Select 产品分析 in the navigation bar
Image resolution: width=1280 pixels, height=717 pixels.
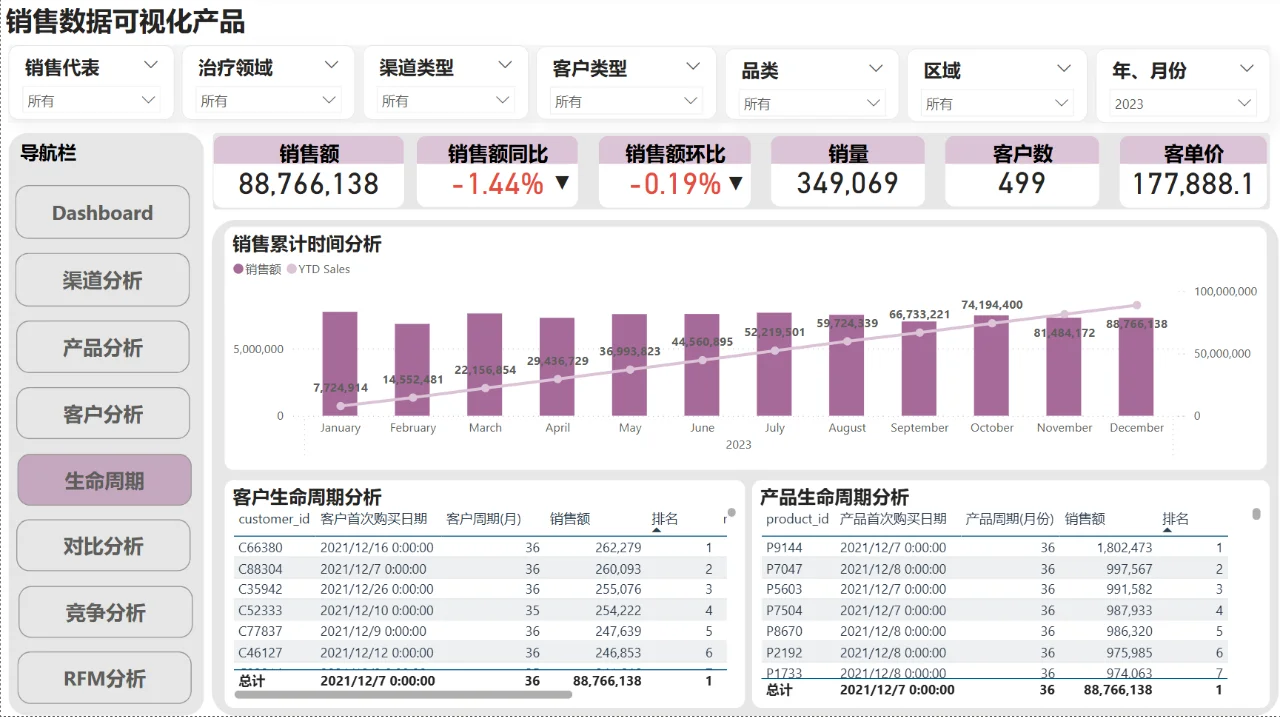(102, 346)
